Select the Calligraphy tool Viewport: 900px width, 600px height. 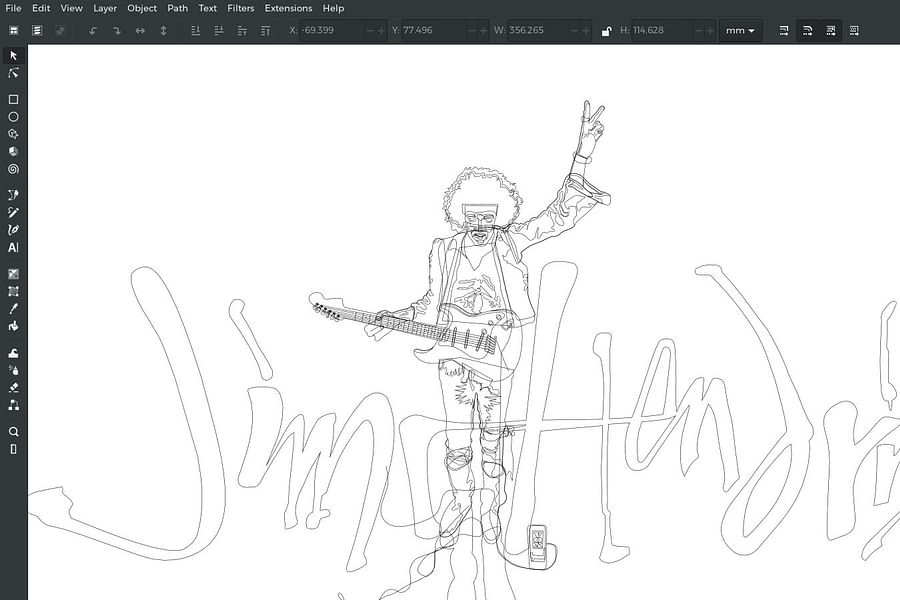[x=13, y=229]
